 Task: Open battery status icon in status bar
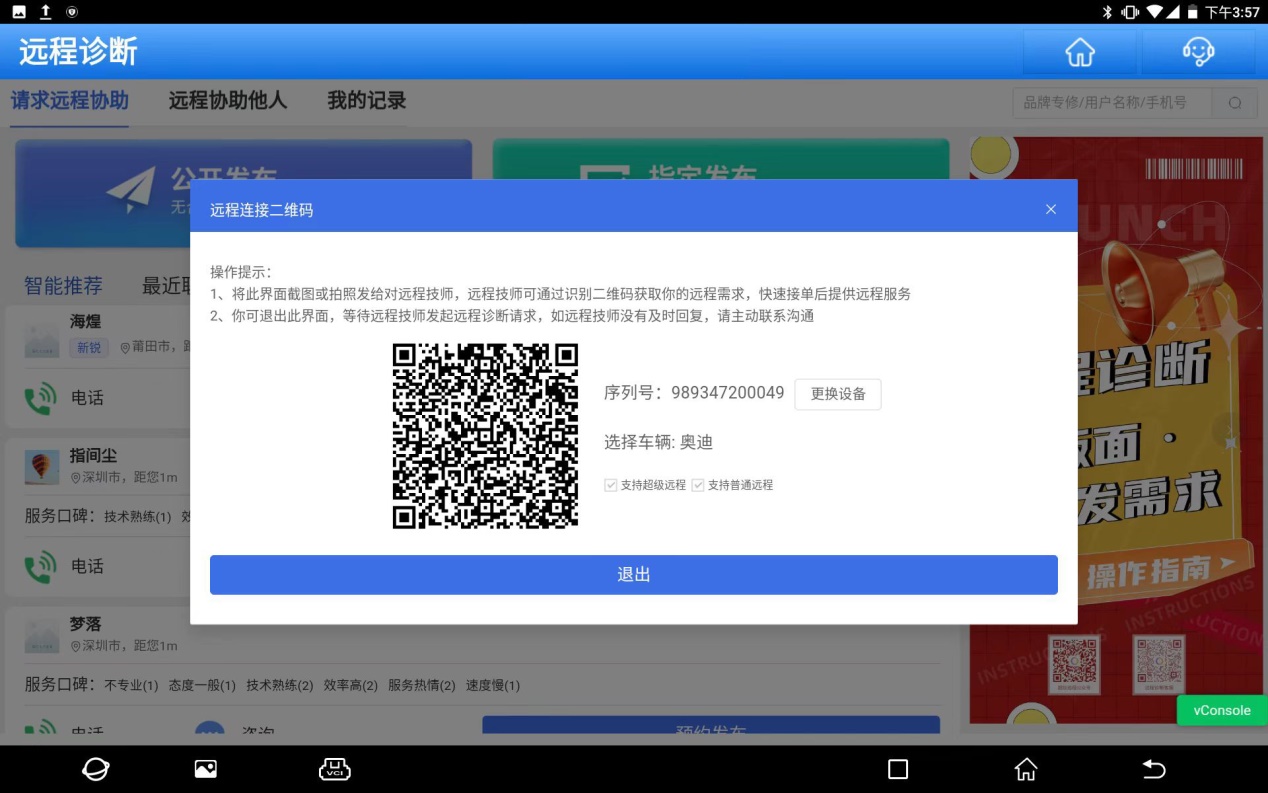click(x=1190, y=12)
